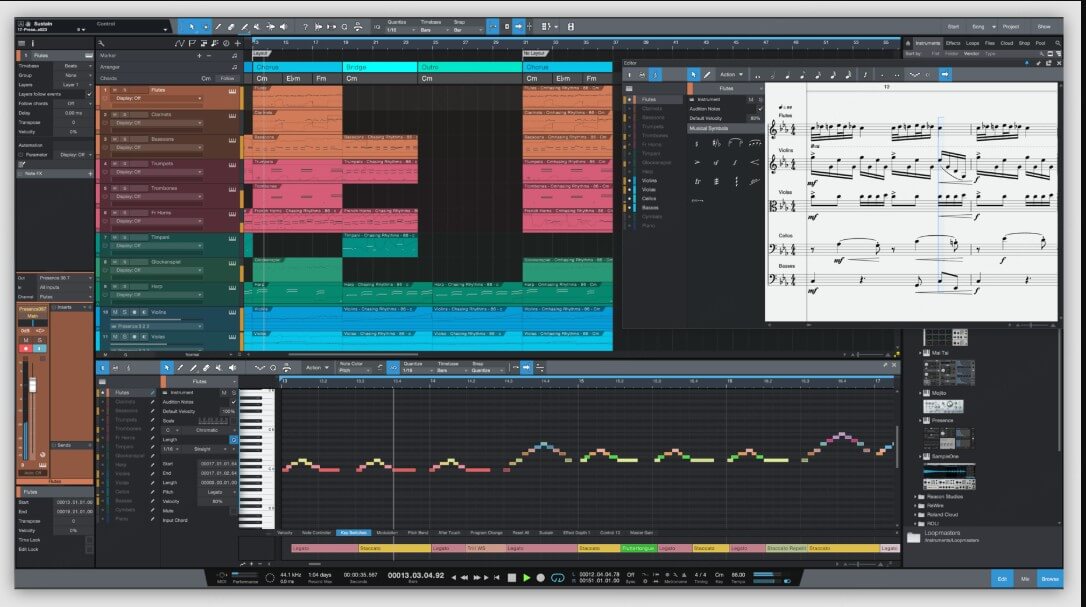The height and width of the screenshot is (607, 1086).
Task: Pick the Mute tool in main toolbar
Action: pyautogui.click(x=257, y=27)
